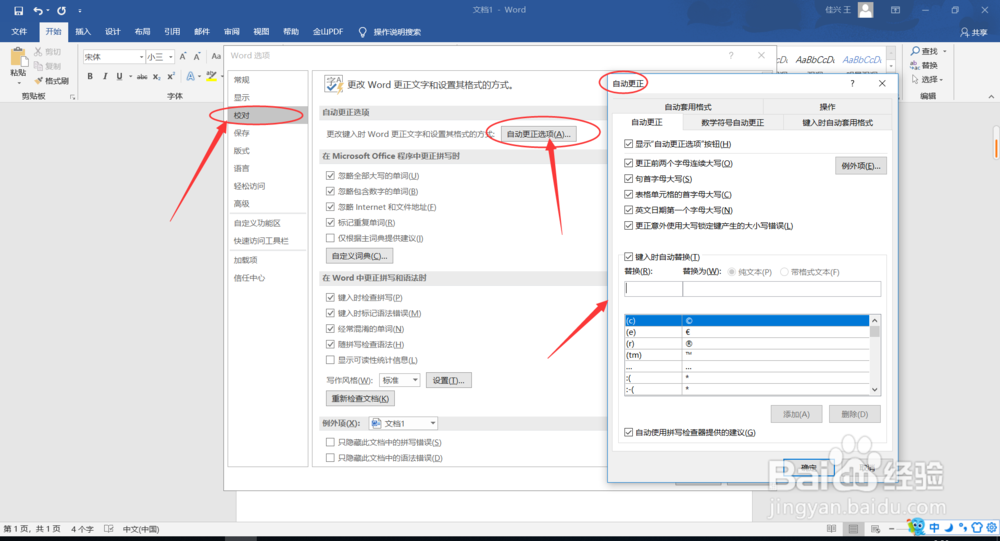Toggle italic formatting
Screen dimensions: 1000x541
[105, 77]
